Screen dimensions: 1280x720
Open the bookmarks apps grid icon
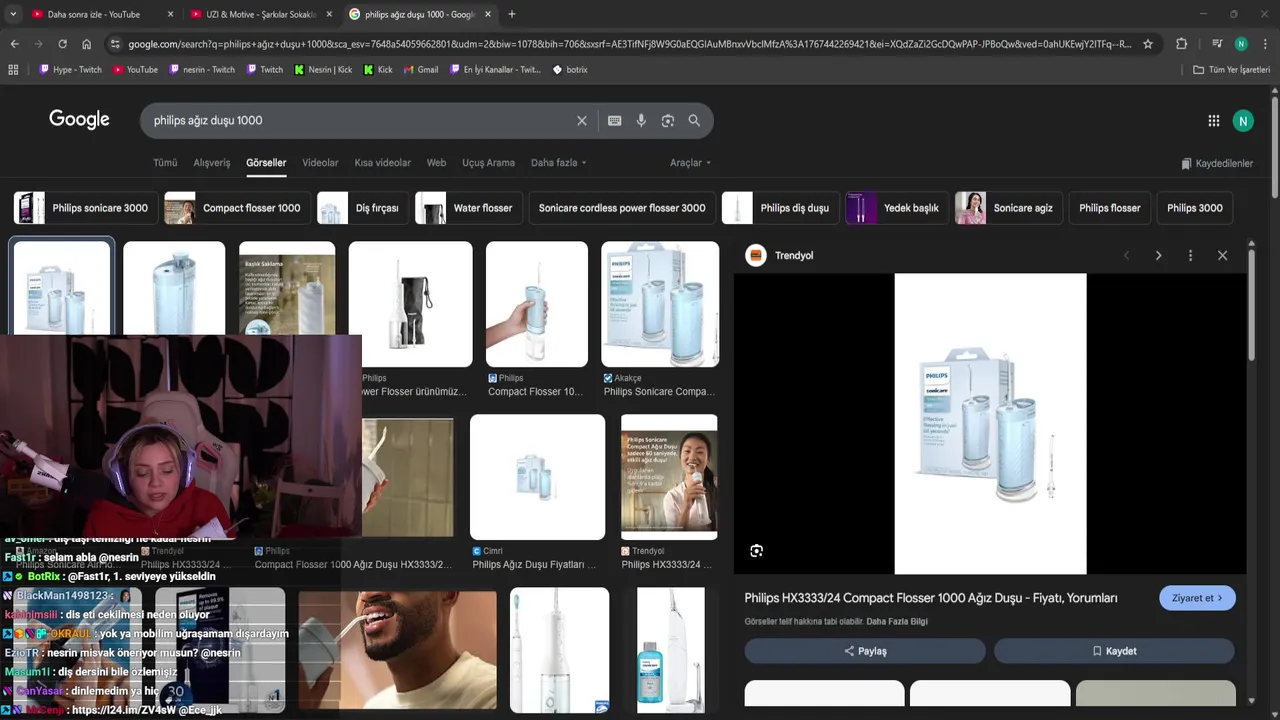[13, 70]
